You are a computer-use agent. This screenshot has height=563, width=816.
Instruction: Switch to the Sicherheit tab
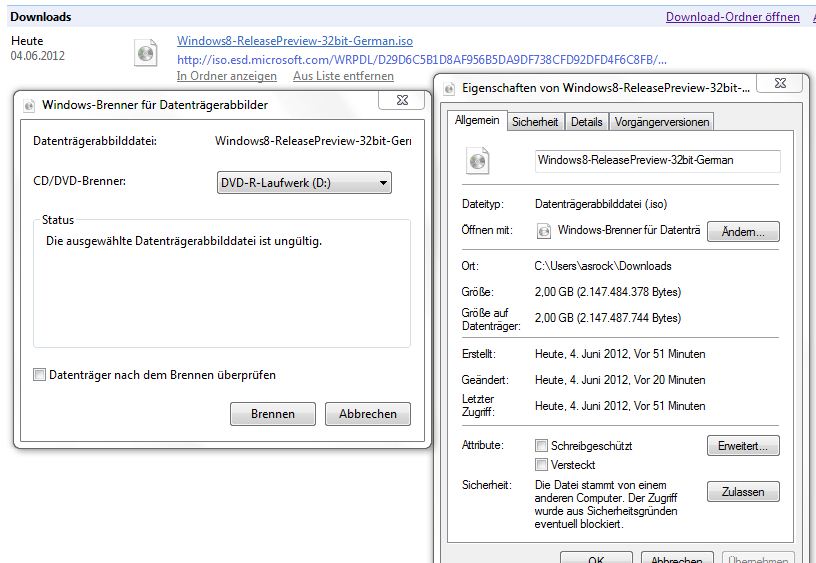point(534,122)
